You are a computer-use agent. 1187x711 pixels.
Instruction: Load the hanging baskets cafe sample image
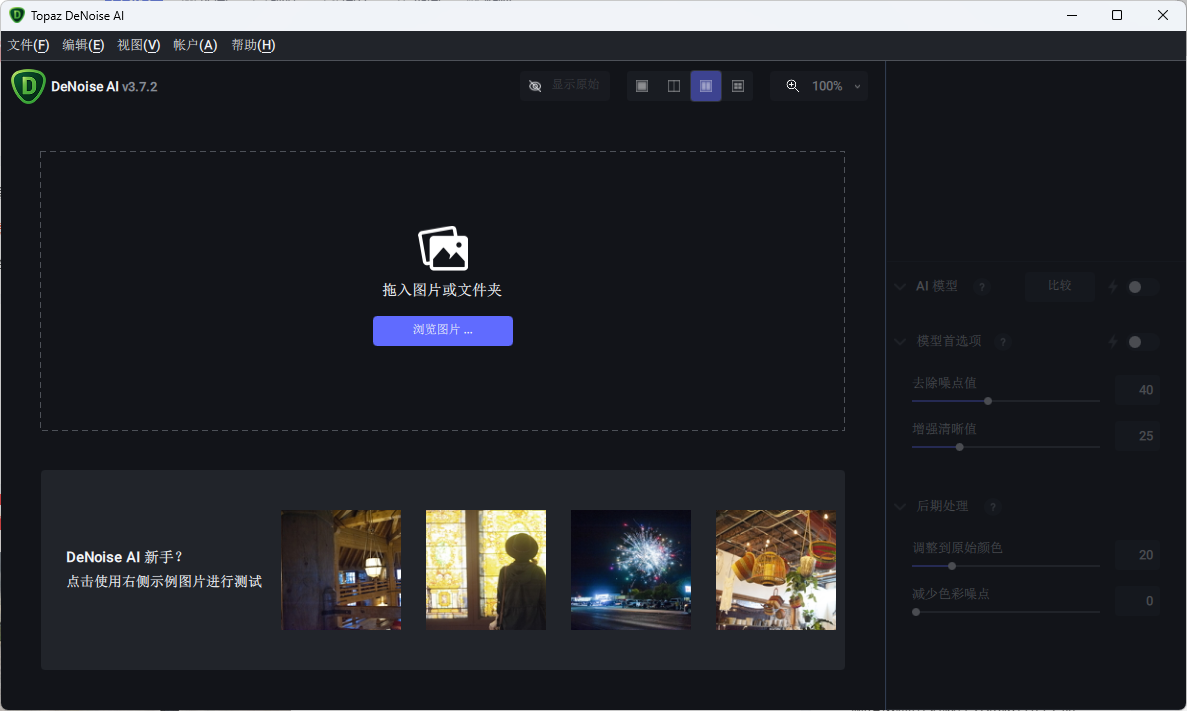point(776,570)
